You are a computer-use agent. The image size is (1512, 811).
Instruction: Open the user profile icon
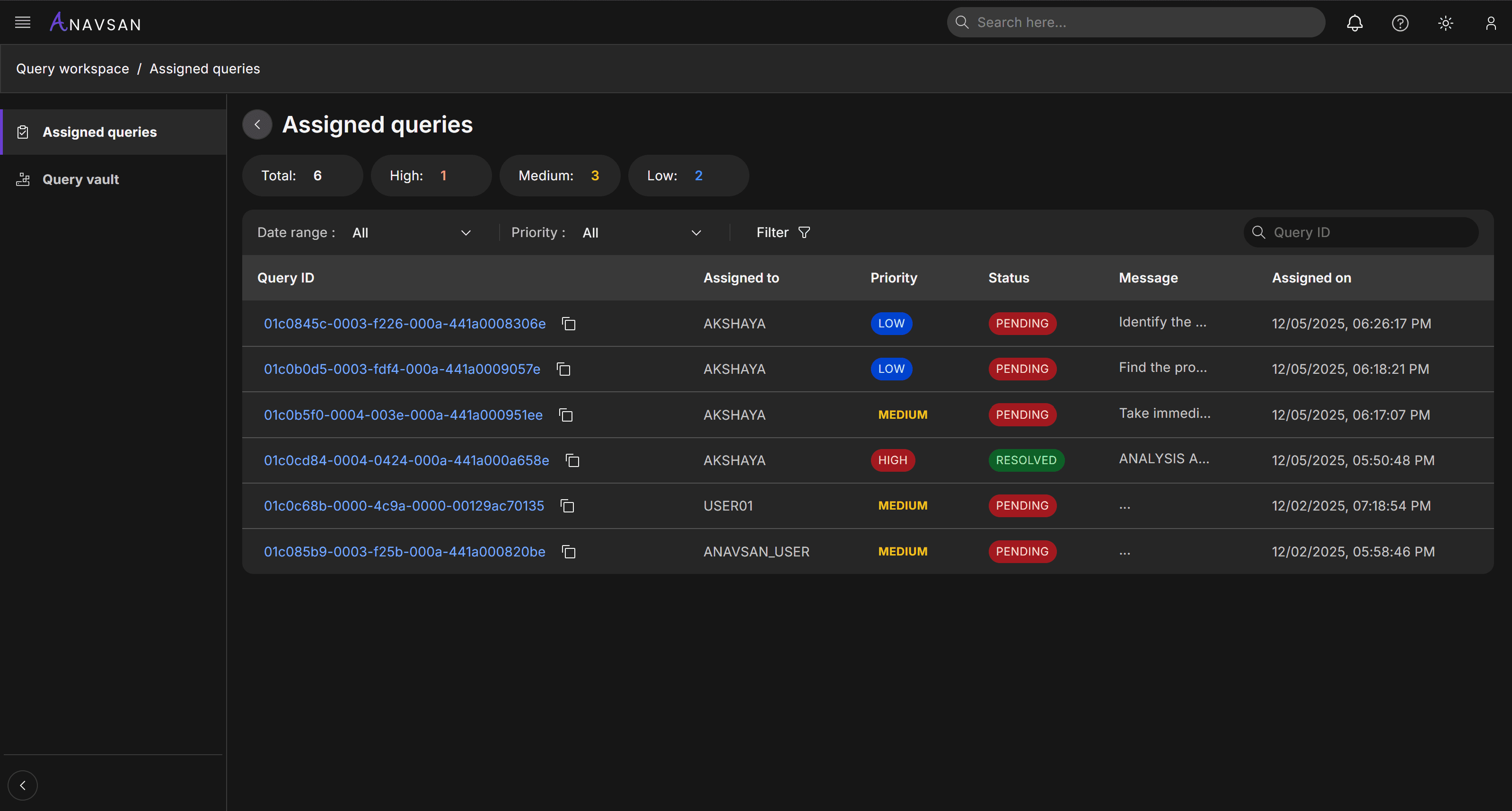pos(1490,23)
